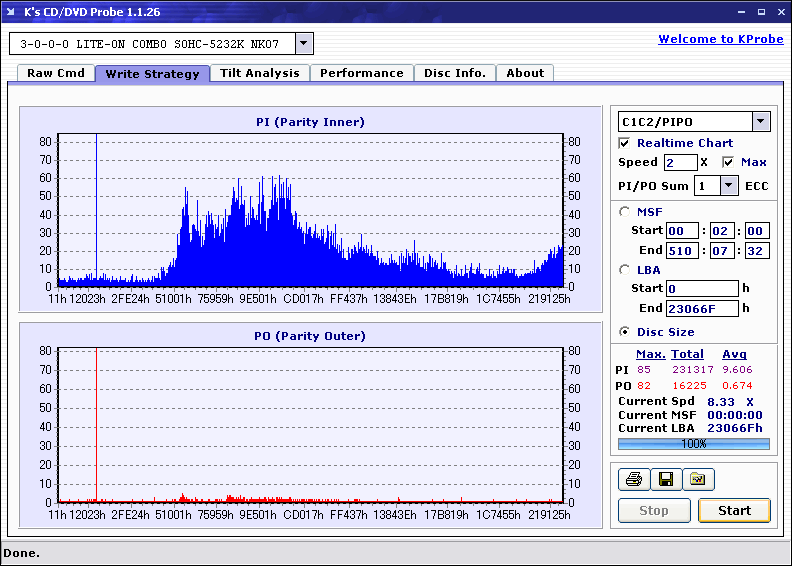Minimize the KProbe window
The image size is (792, 566).
coord(741,12)
